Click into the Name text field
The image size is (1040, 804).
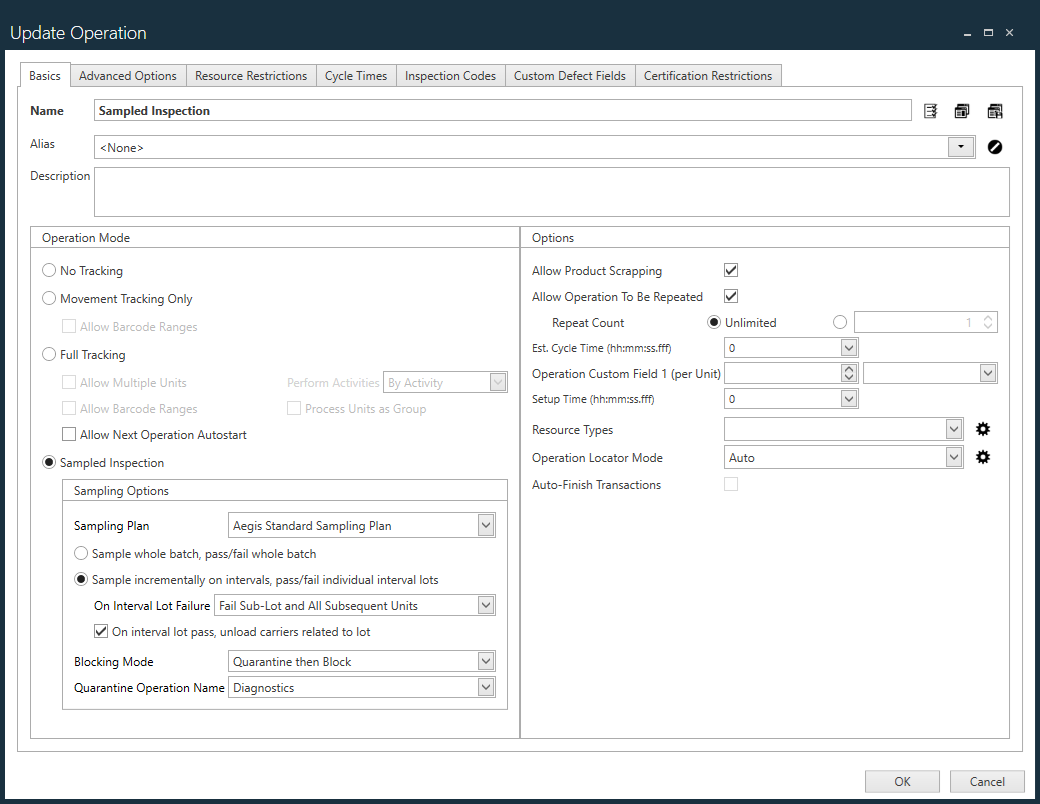click(x=502, y=111)
